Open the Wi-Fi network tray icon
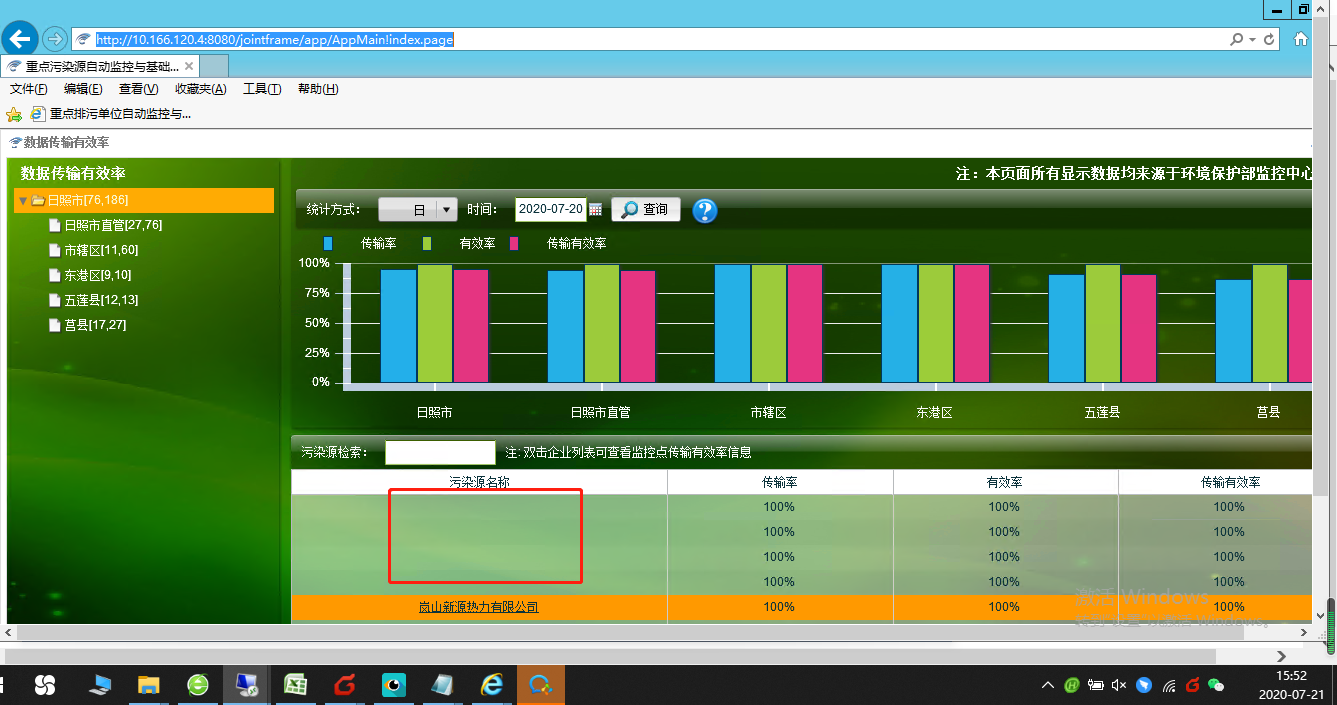 (1169, 685)
